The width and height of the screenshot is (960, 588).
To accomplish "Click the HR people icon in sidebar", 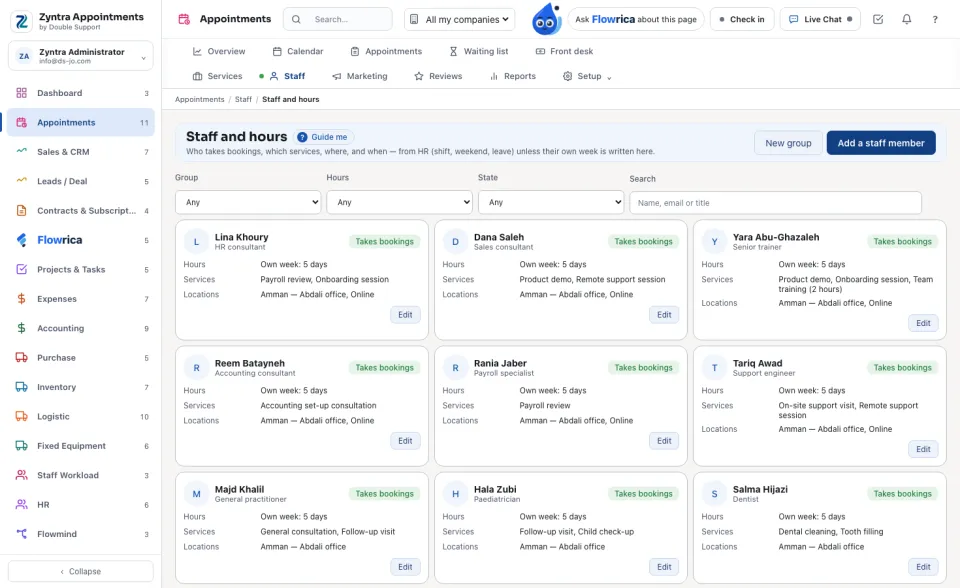I will point(21,505).
